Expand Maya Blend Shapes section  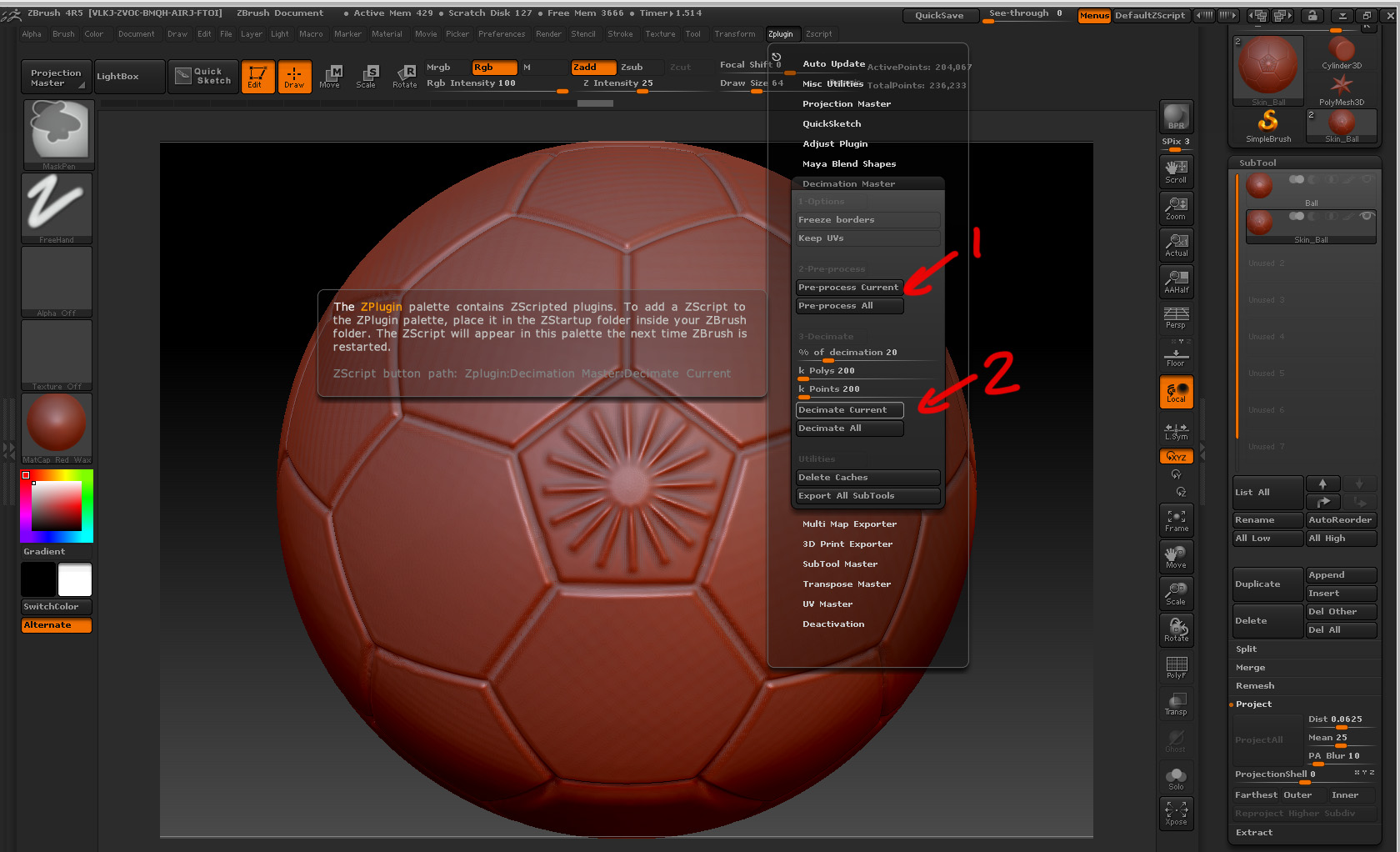[848, 163]
